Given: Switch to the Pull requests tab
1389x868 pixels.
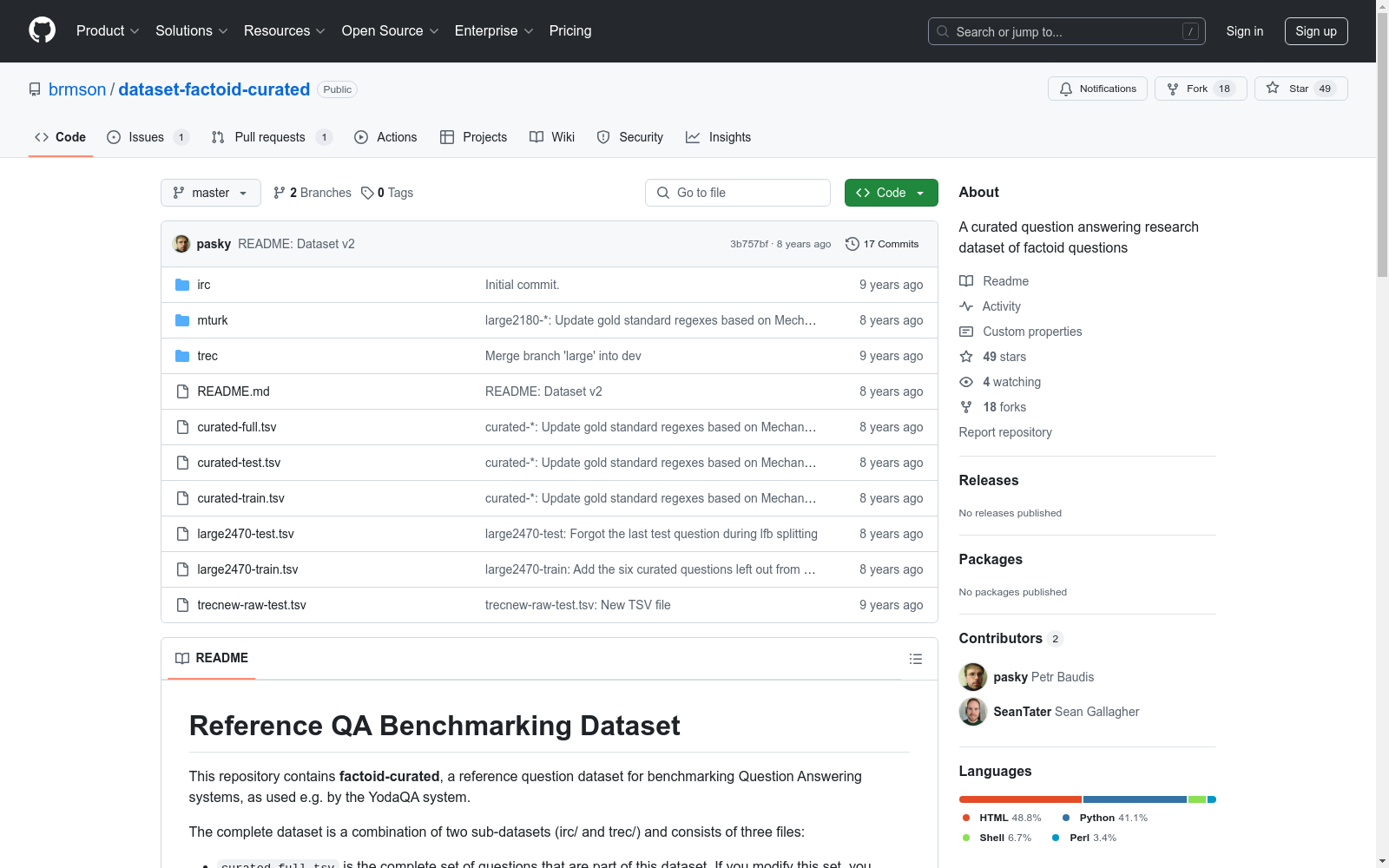Looking at the screenshot, I should click(x=272, y=137).
